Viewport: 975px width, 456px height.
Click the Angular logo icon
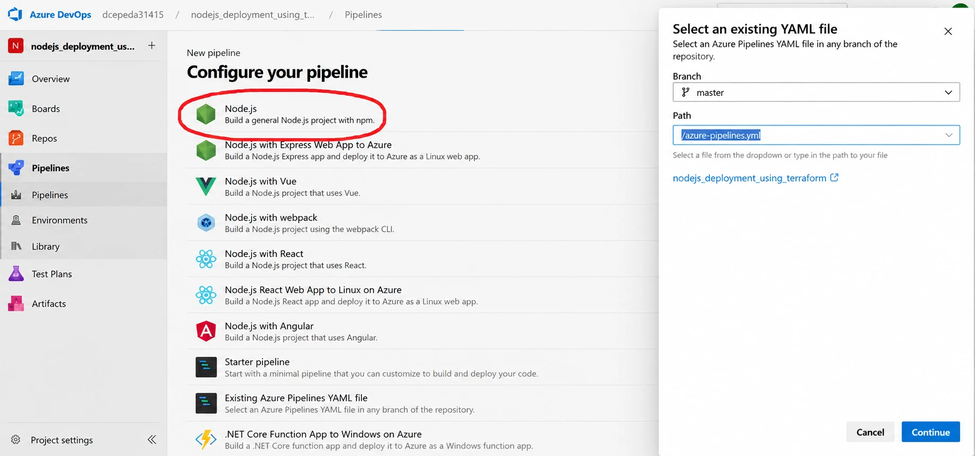[x=206, y=331]
